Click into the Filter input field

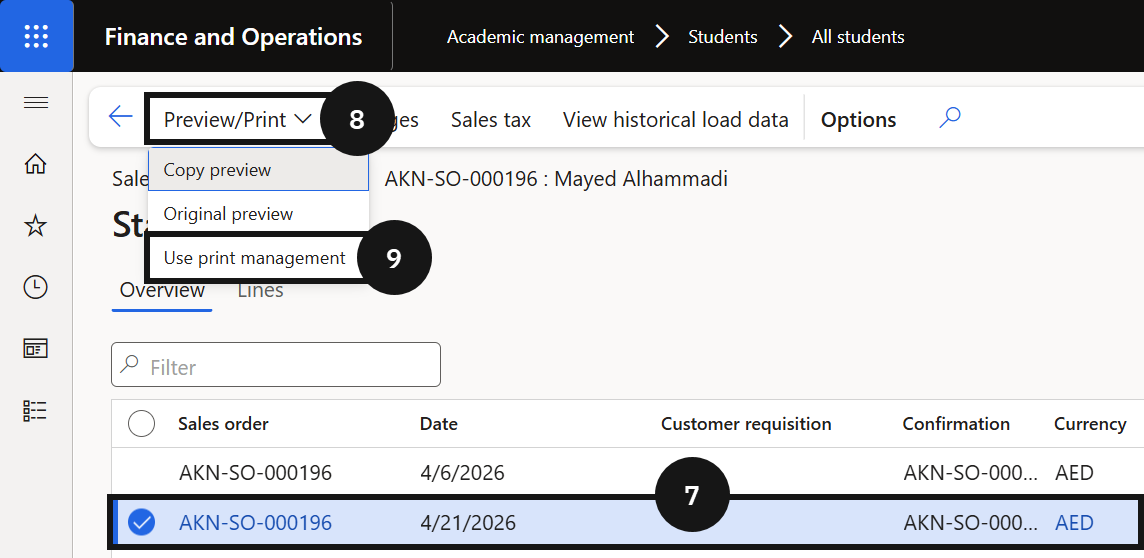pyautogui.click(x=276, y=365)
